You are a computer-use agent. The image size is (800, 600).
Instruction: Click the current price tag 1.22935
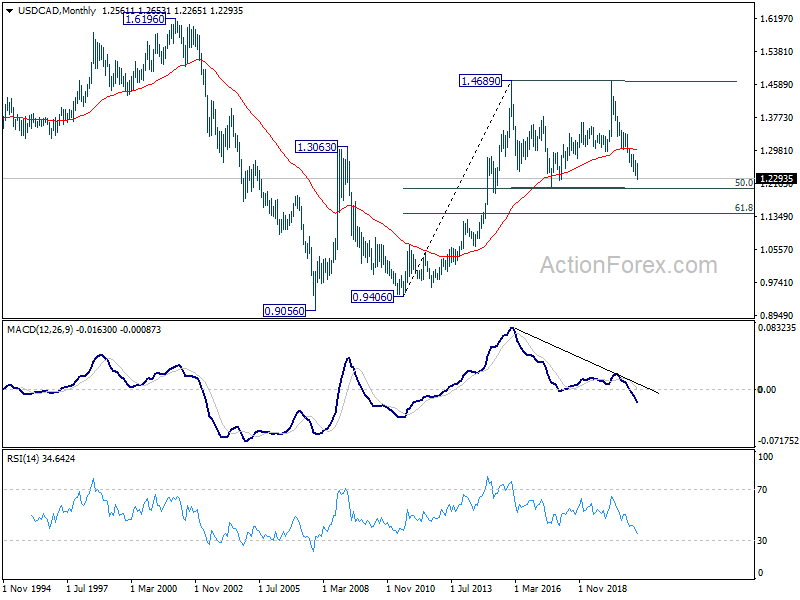pos(777,179)
